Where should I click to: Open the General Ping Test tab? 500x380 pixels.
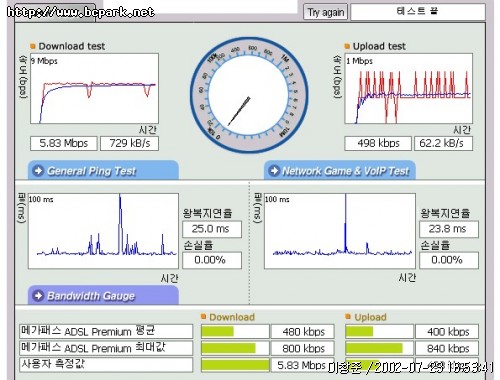tap(103, 170)
